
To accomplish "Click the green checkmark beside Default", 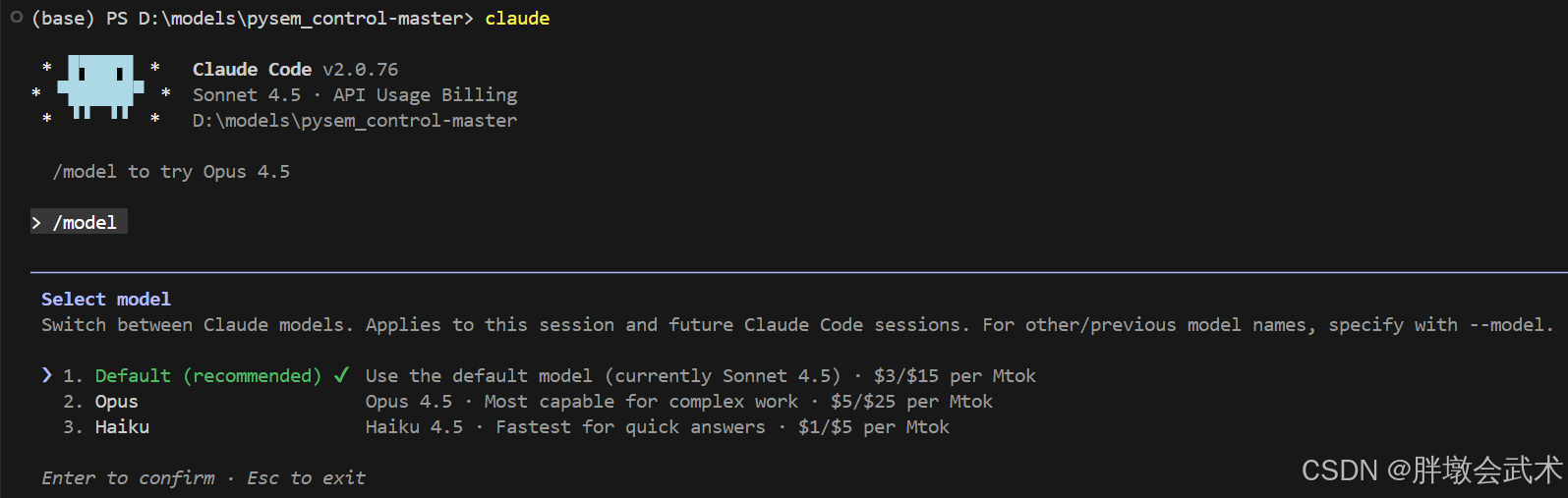I will tap(341, 375).
